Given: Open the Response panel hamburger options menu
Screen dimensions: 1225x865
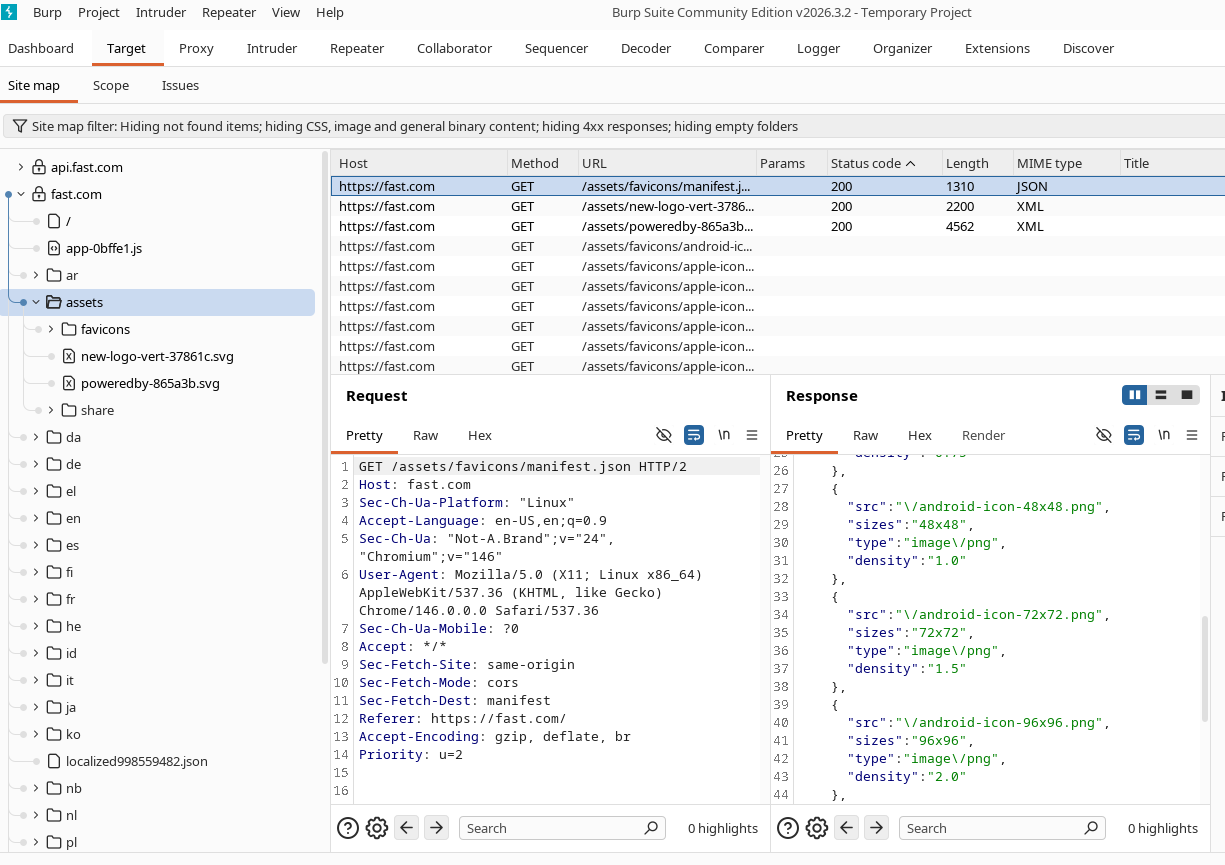Looking at the screenshot, I should click(1192, 435).
